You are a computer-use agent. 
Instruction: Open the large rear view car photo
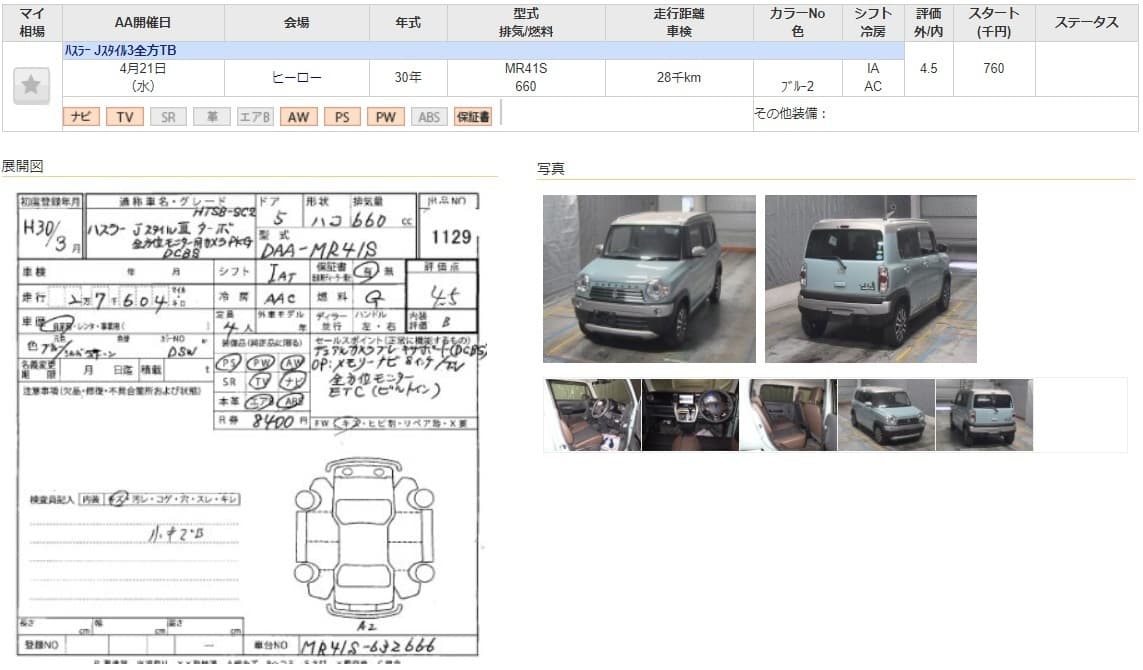point(870,278)
